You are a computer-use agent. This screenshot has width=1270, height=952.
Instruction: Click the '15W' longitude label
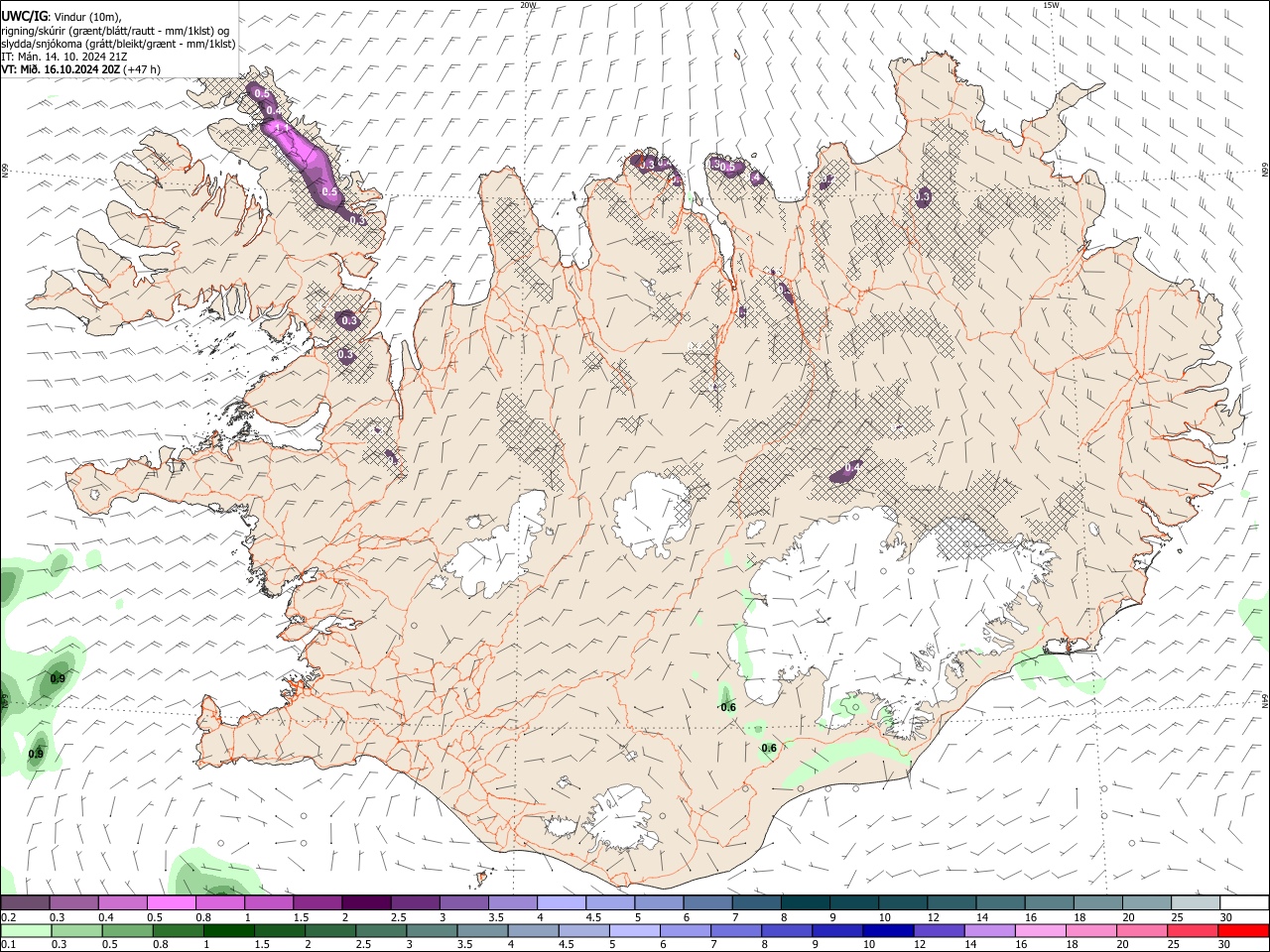click(1051, 5)
